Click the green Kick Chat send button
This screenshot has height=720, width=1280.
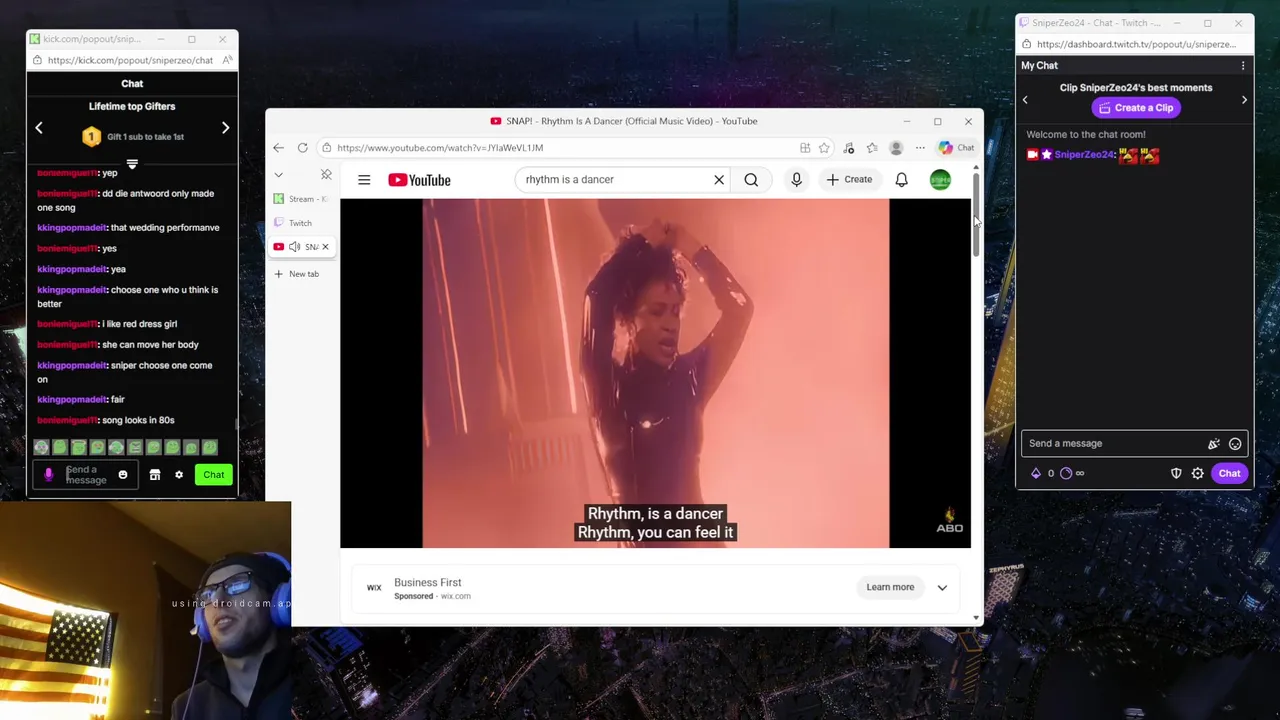[214, 475]
